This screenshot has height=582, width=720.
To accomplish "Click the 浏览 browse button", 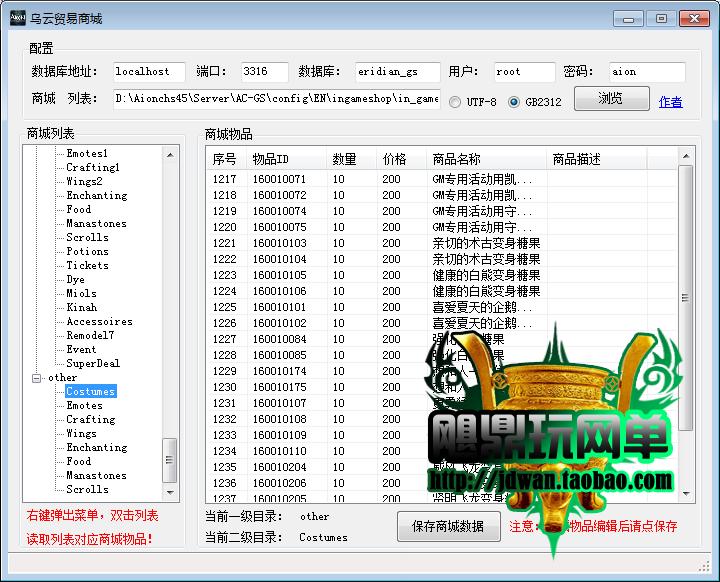I will click(610, 98).
